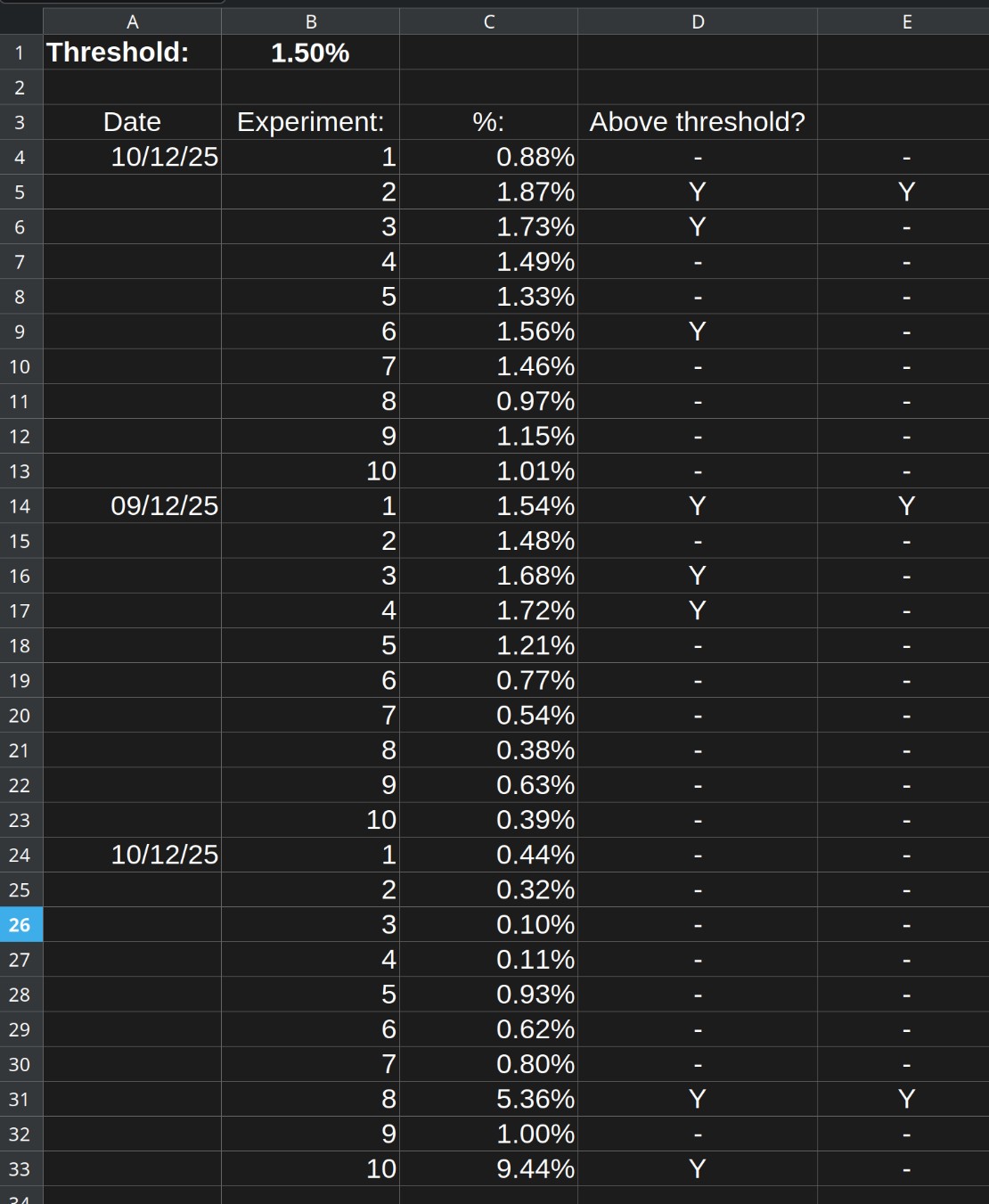Select row 33 via its row number
This screenshot has width=989, height=1204.
tap(20, 1169)
